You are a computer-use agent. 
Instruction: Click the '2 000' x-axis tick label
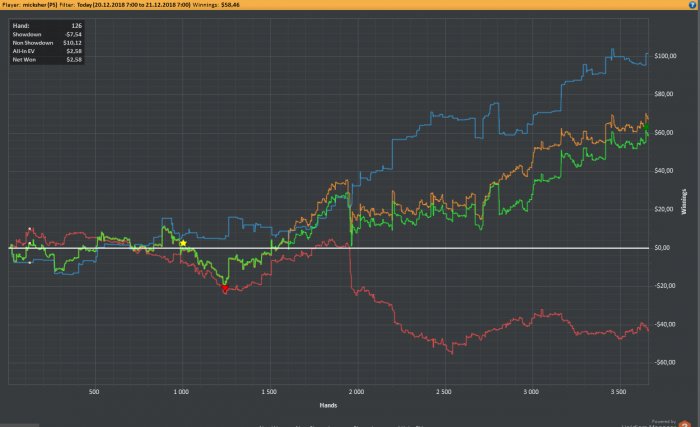(356, 392)
